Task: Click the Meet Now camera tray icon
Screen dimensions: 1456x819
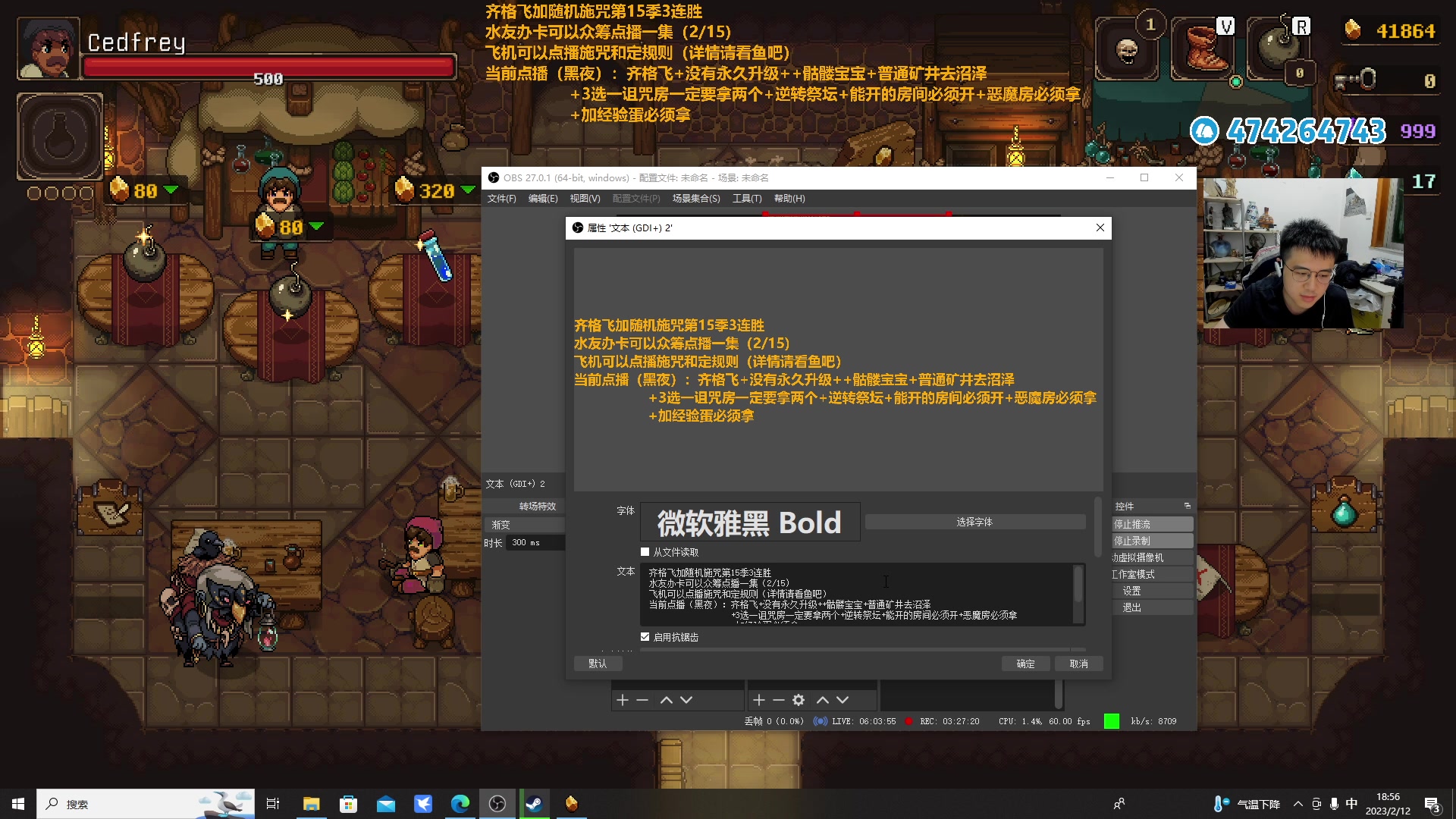Action: [1316, 804]
